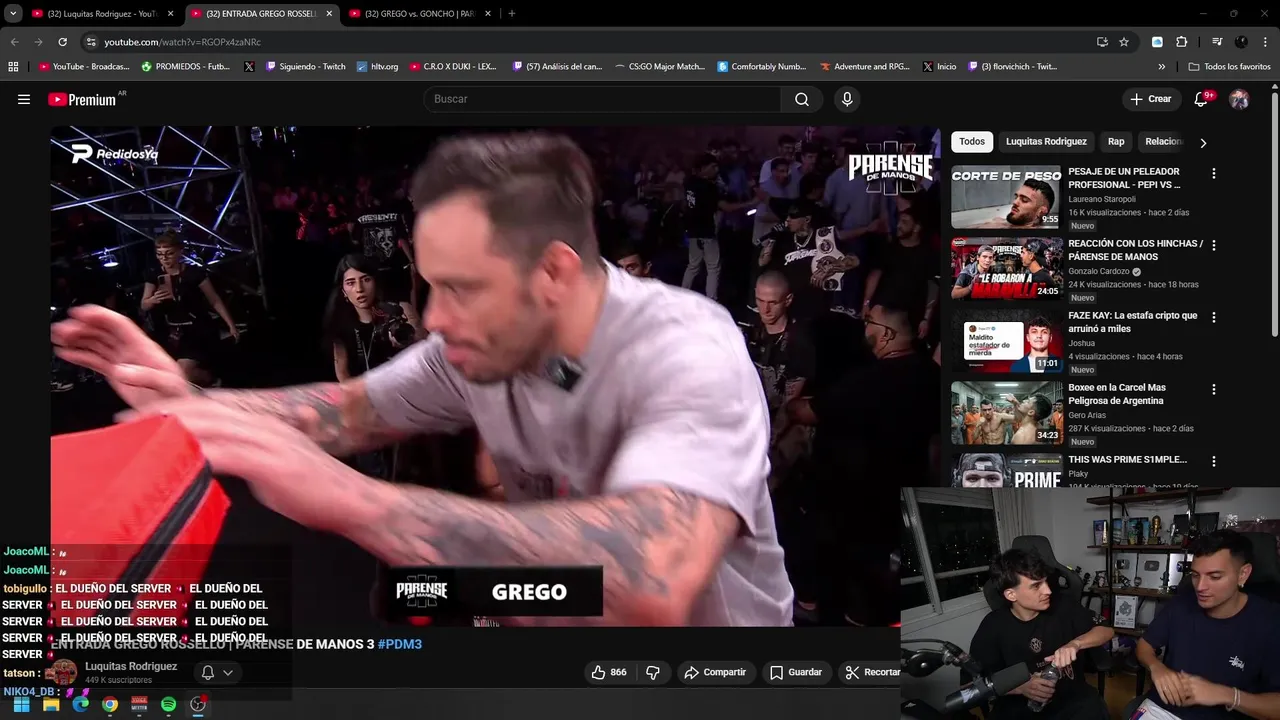
Task: Go to the YouTube Premium home logo
Action: tap(82, 99)
